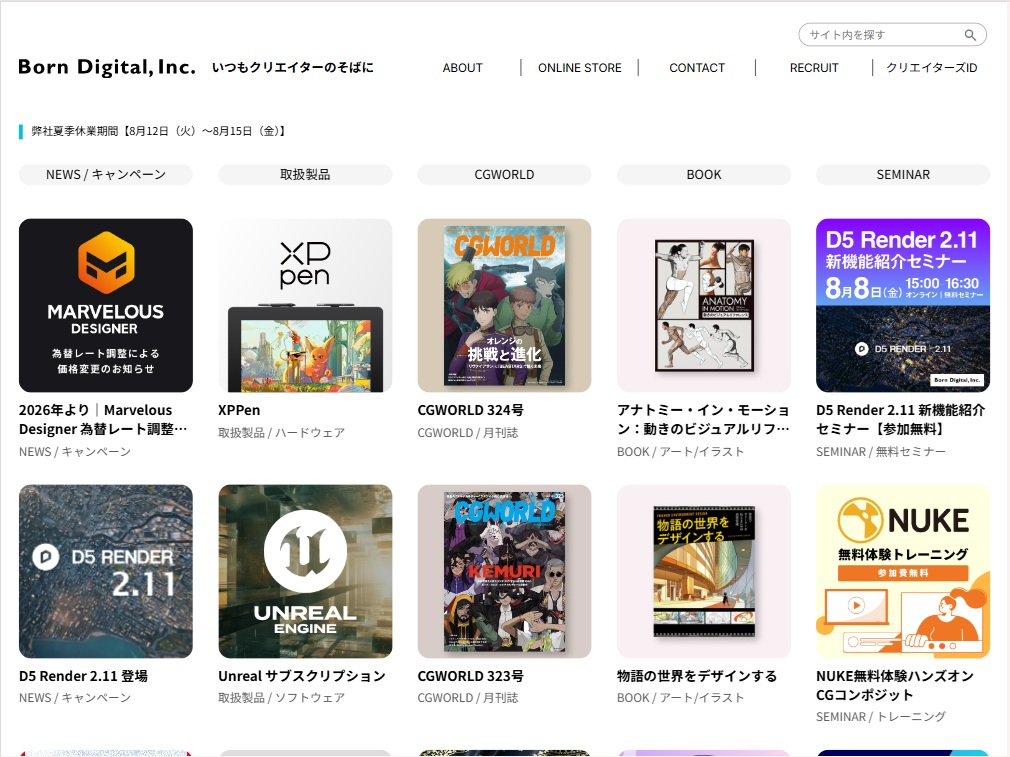Filter by SEMINAR category

pyautogui.click(x=903, y=175)
